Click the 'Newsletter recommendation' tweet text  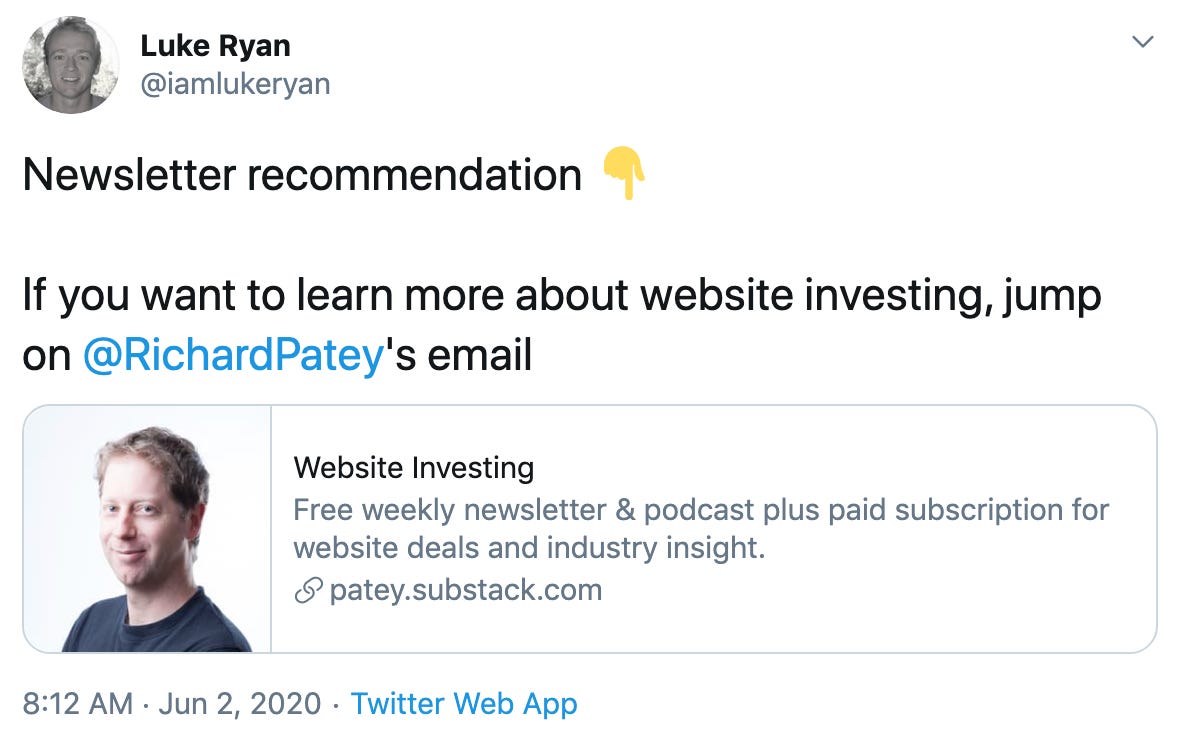pyautogui.click(x=303, y=174)
